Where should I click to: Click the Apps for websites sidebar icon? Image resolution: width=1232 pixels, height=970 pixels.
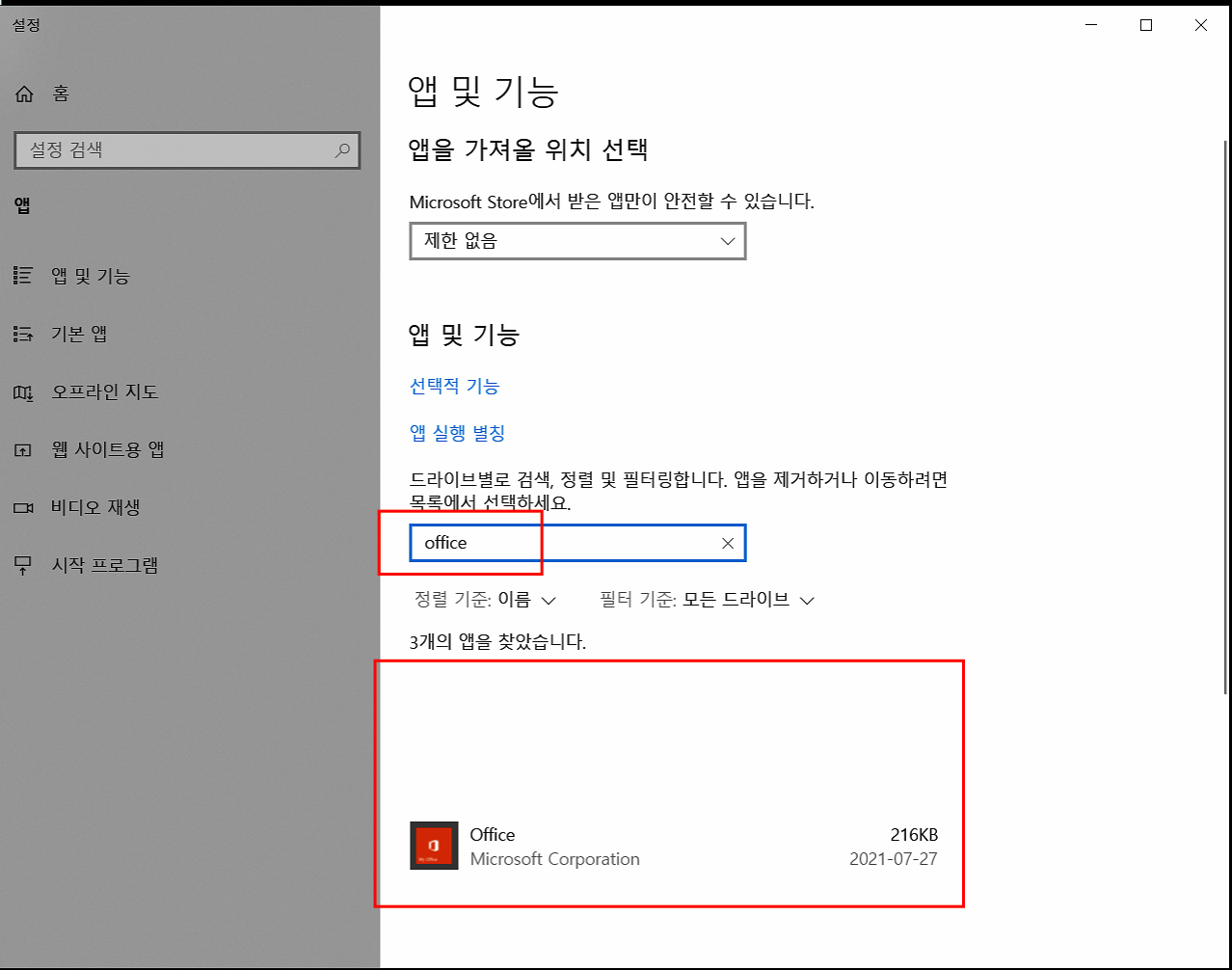[23, 449]
